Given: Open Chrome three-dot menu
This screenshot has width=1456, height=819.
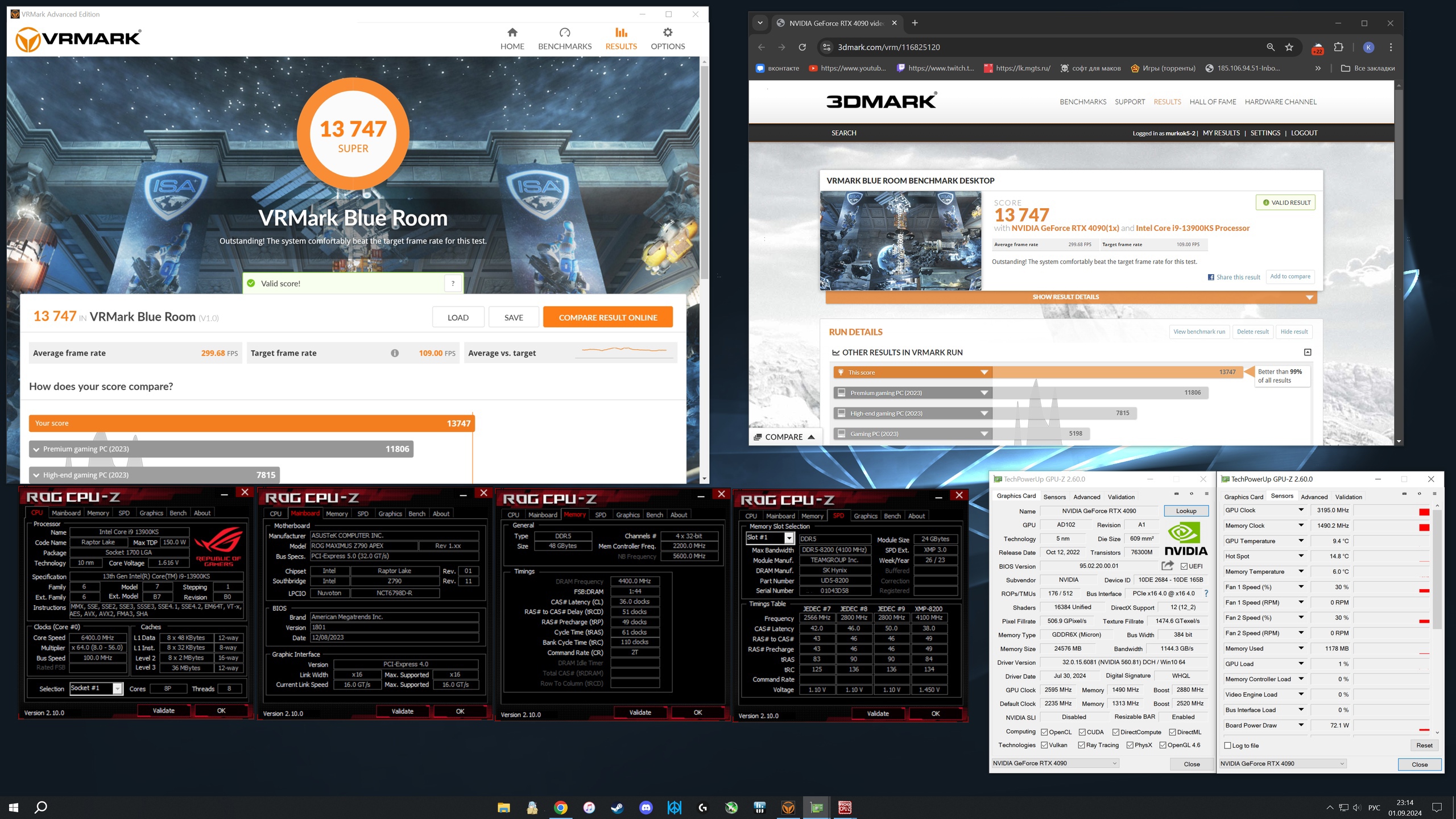Looking at the screenshot, I should (x=1391, y=47).
